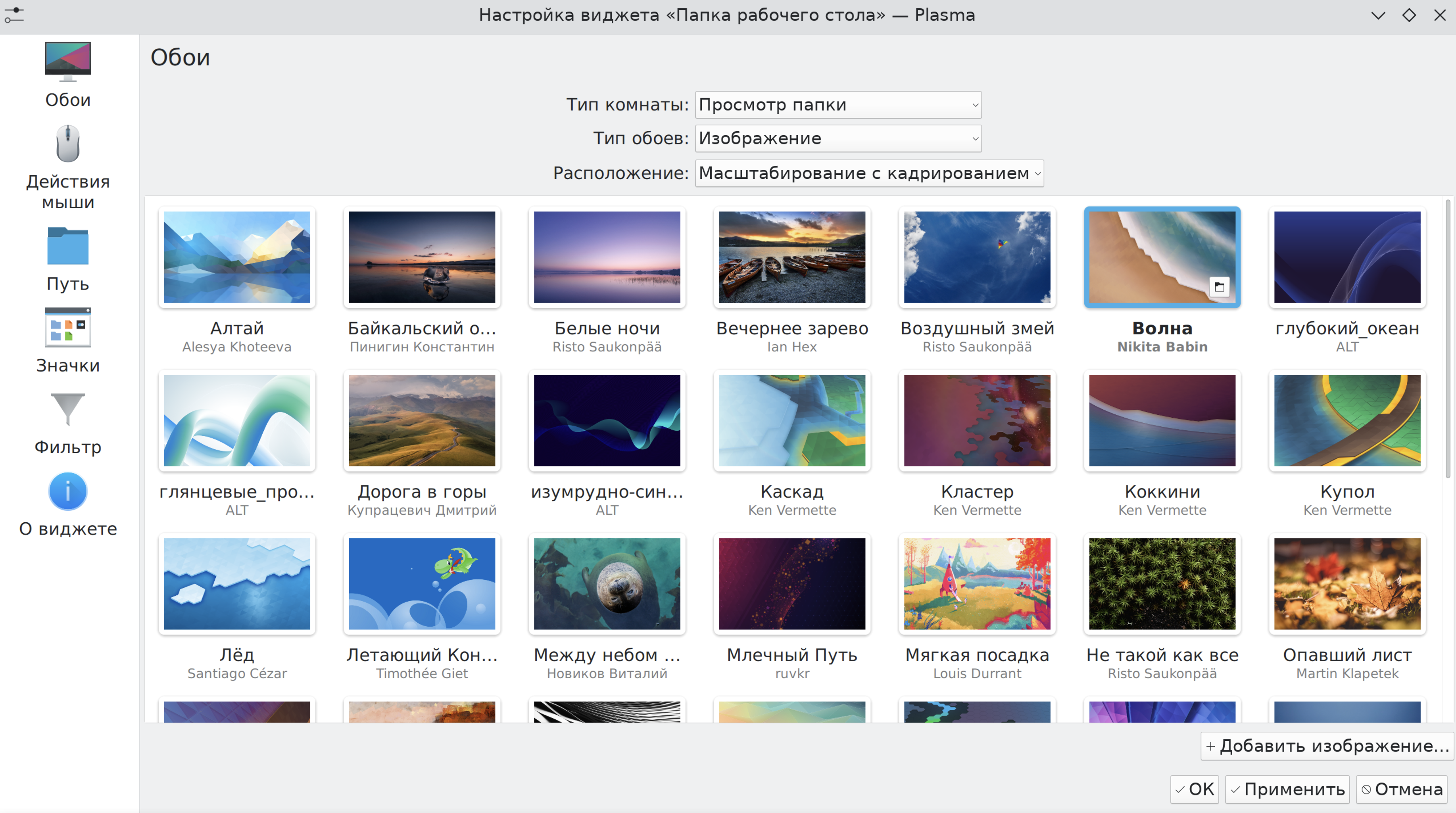
Task: Click the Пинигин Константин author label
Action: click(x=422, y=347)
